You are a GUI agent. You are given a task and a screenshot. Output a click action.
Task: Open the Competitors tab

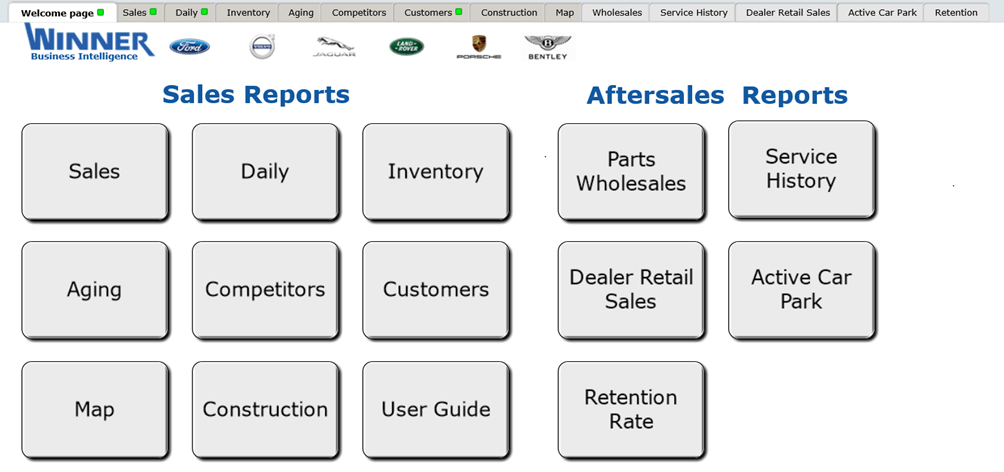click(x=358, y=13)
